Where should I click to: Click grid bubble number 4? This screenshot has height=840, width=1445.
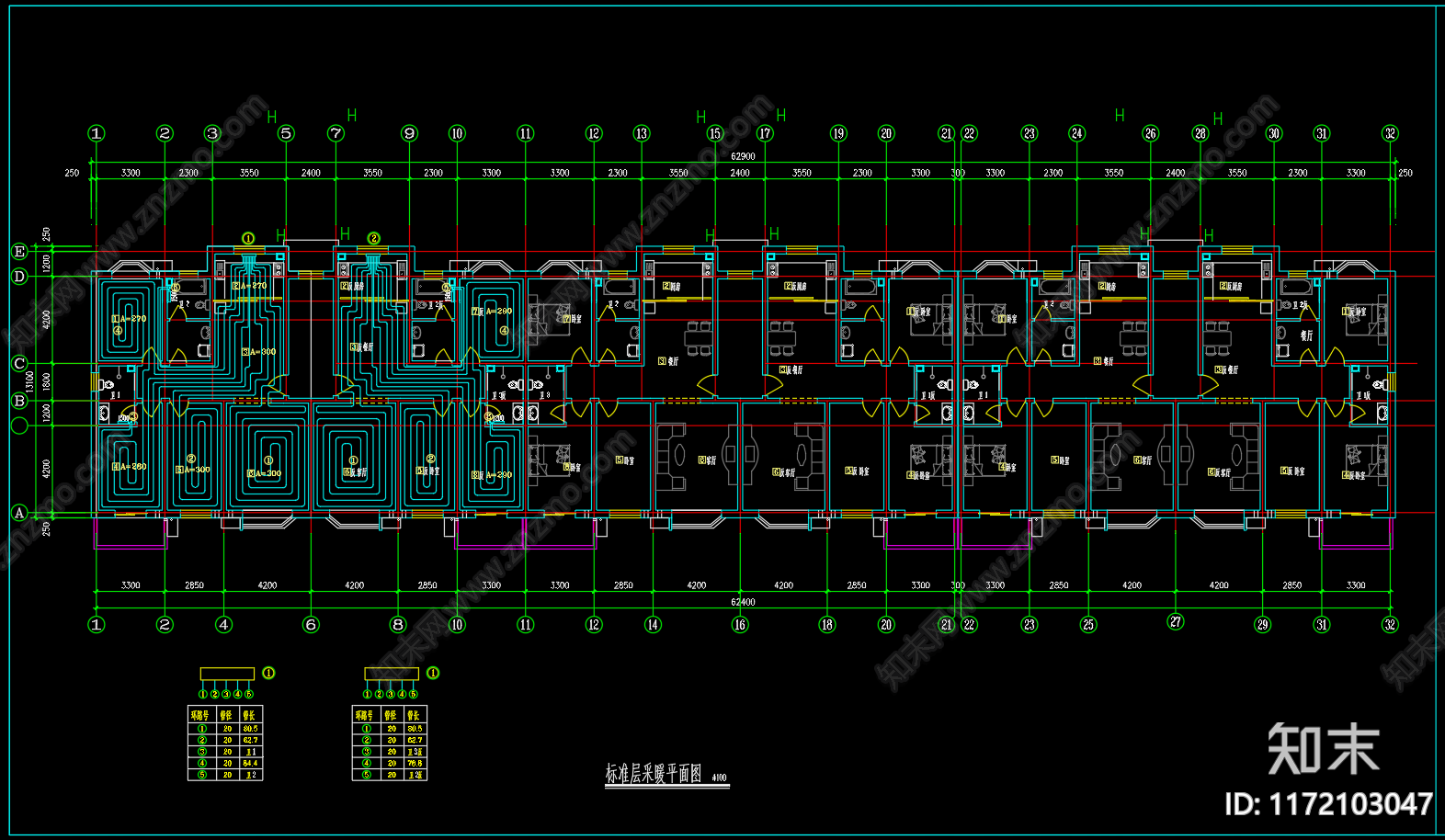point(223,625)
